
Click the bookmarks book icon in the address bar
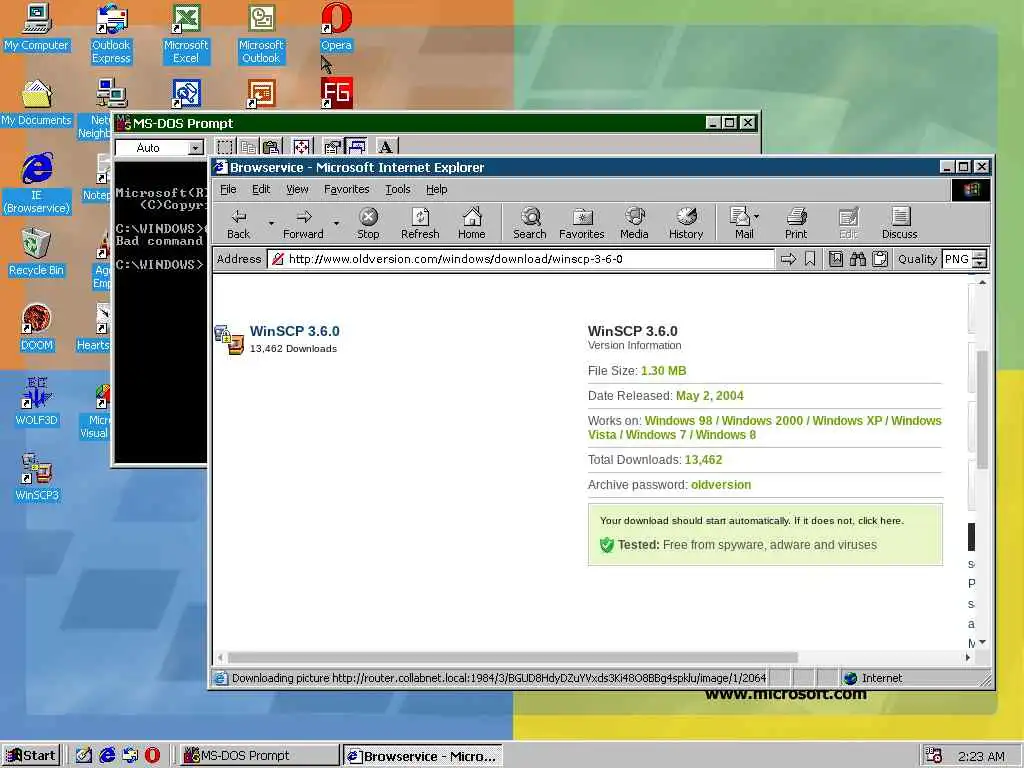click(836, 259)
